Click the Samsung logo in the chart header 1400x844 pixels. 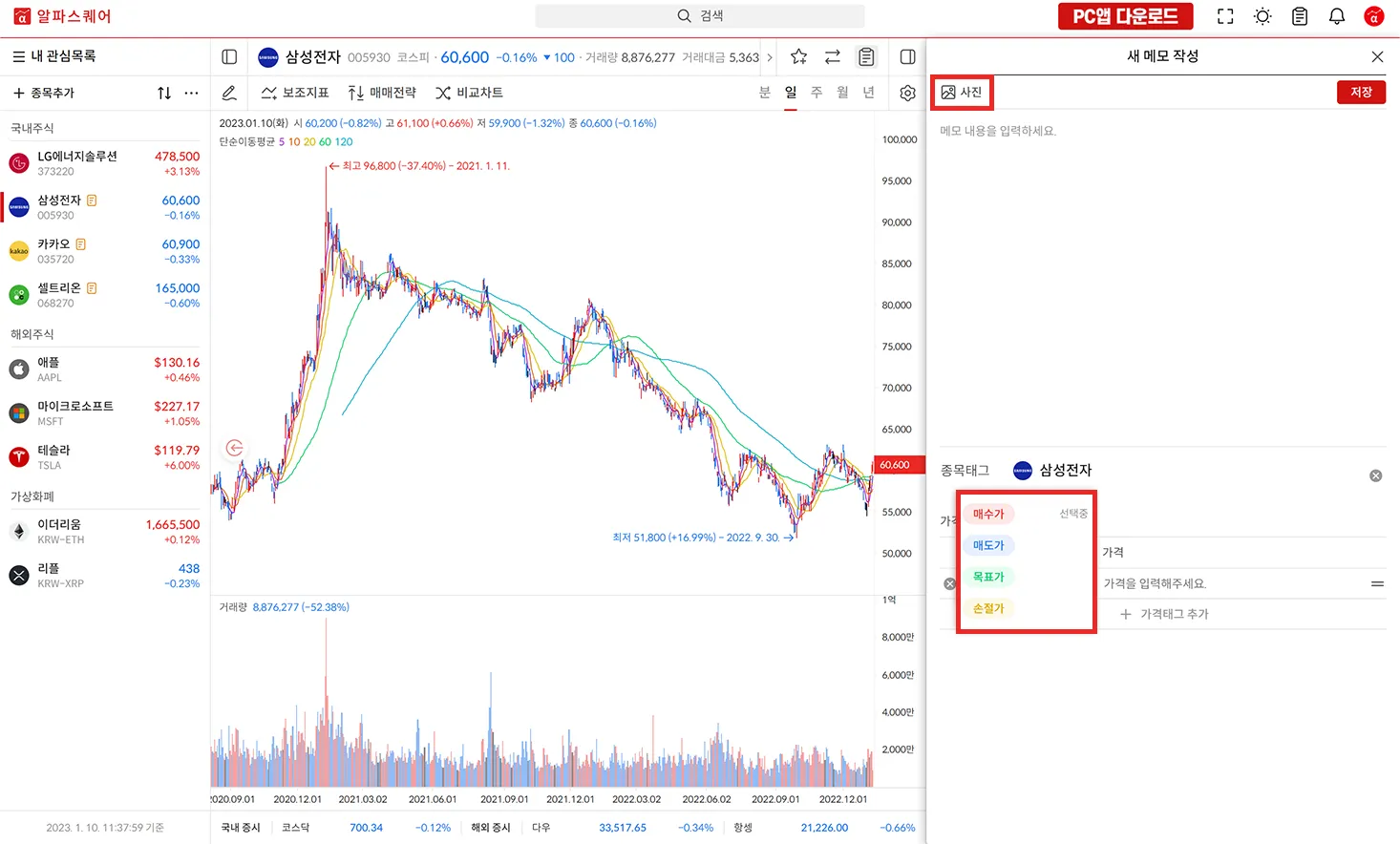(268, 57)
